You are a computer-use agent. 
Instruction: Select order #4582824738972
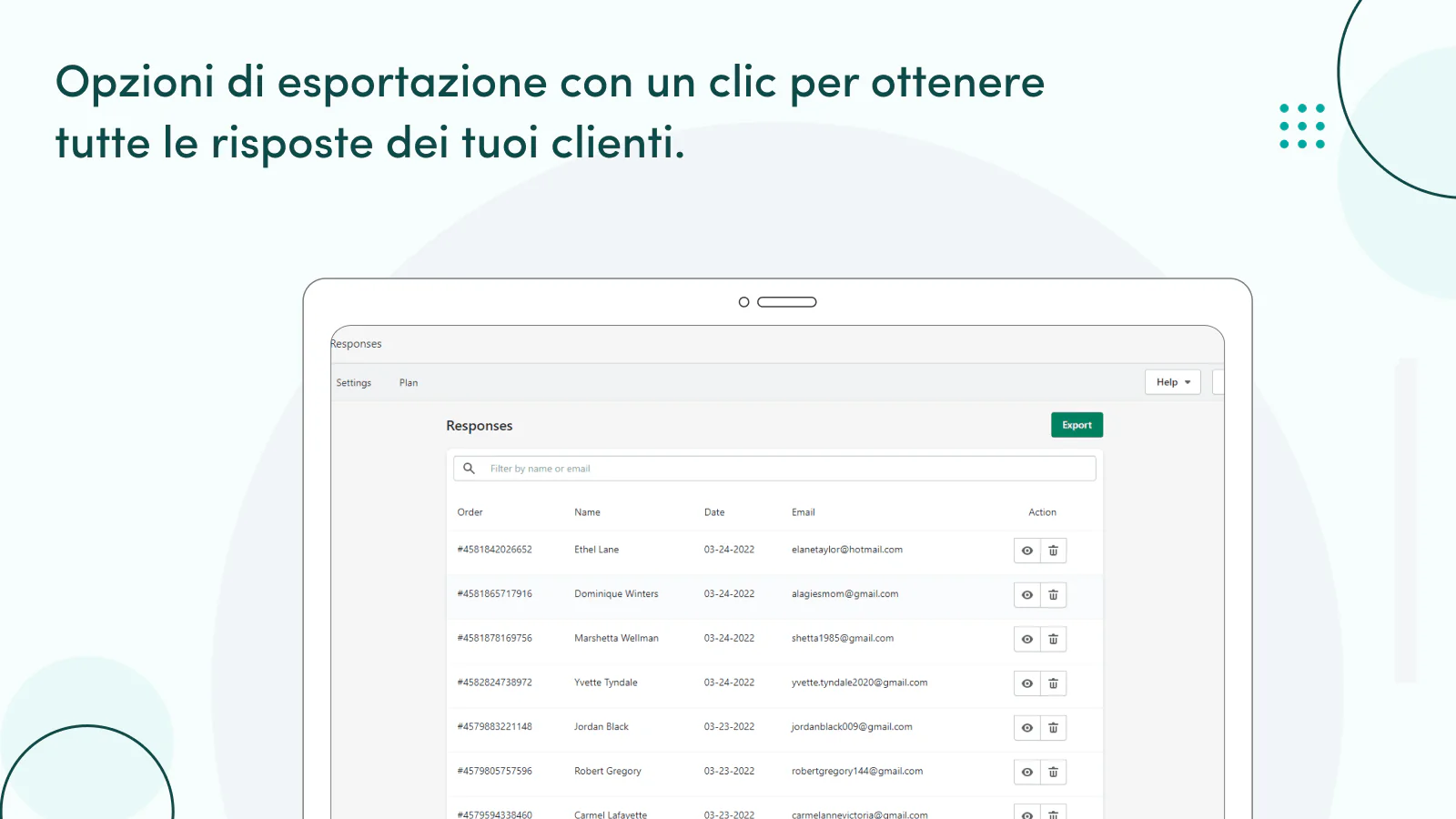494,682
